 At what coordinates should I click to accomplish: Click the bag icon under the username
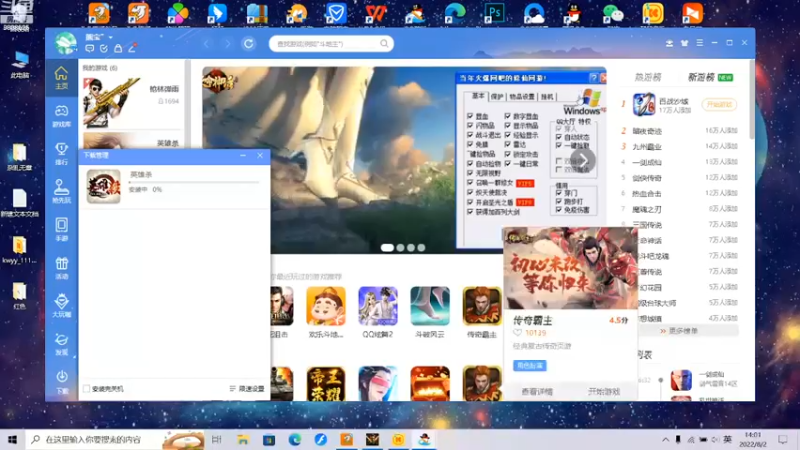tap(118, 48)
